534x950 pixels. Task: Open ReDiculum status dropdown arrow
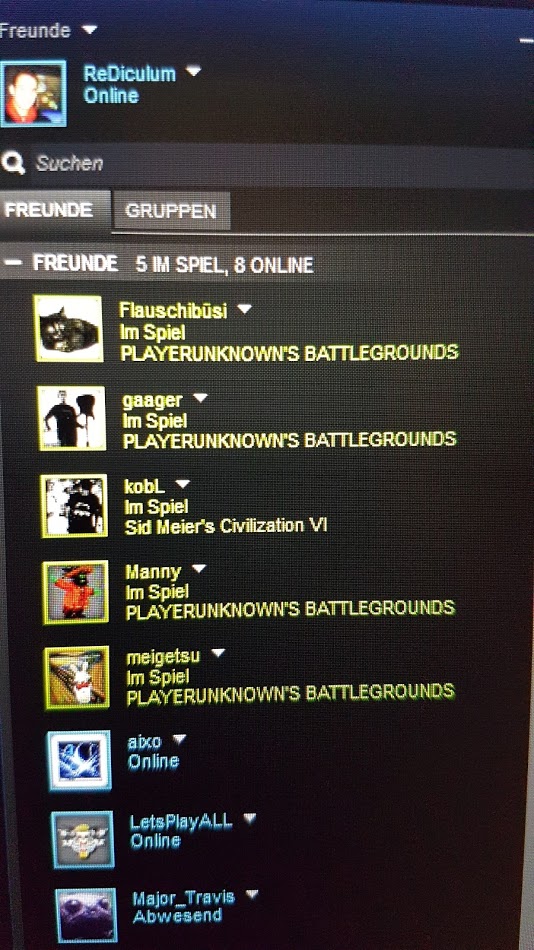pyautogui.click(x=193, y=71)
